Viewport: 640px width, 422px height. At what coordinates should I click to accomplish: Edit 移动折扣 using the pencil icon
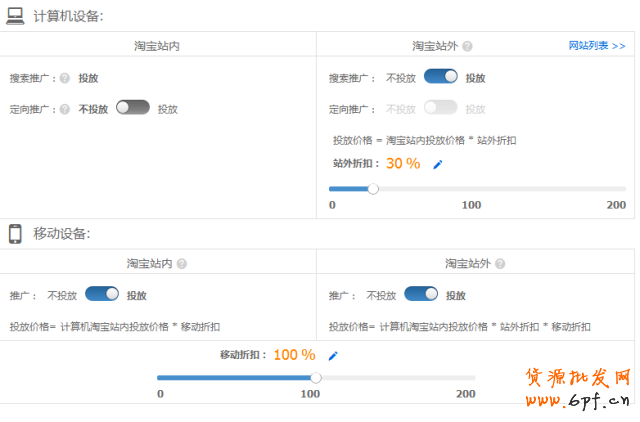point(333,355)
